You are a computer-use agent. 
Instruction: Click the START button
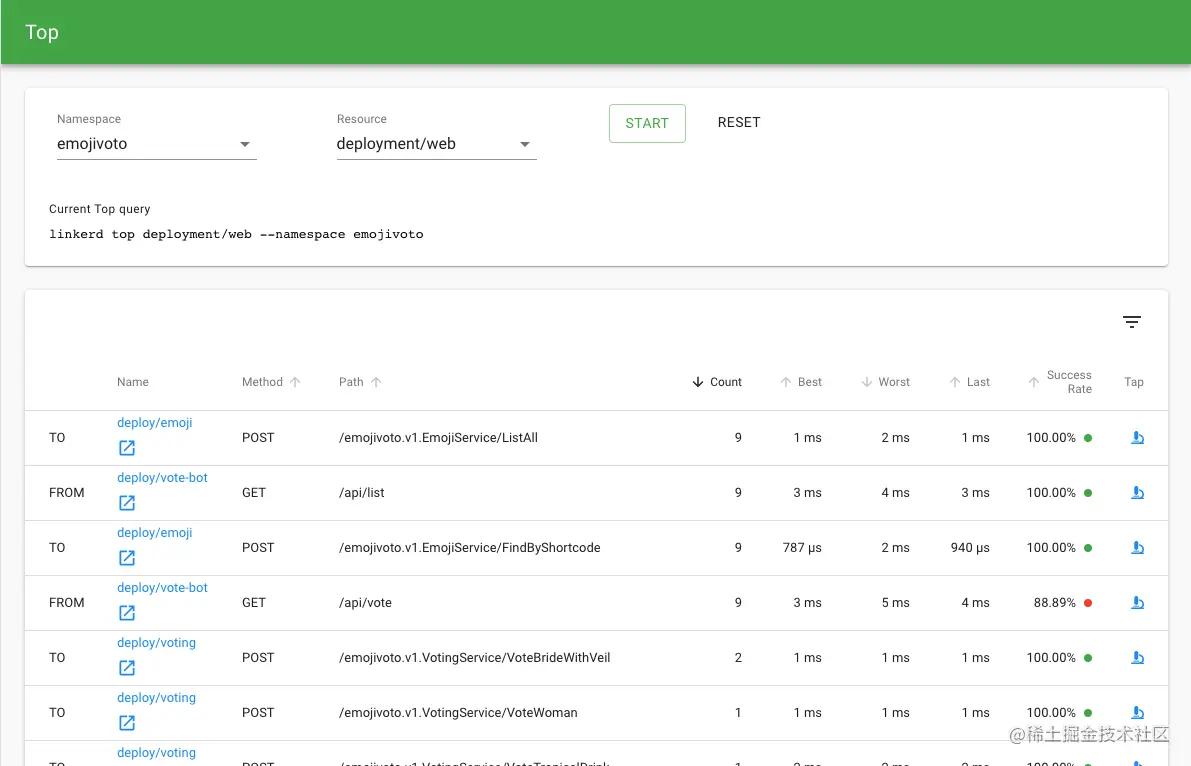(647, 123)
